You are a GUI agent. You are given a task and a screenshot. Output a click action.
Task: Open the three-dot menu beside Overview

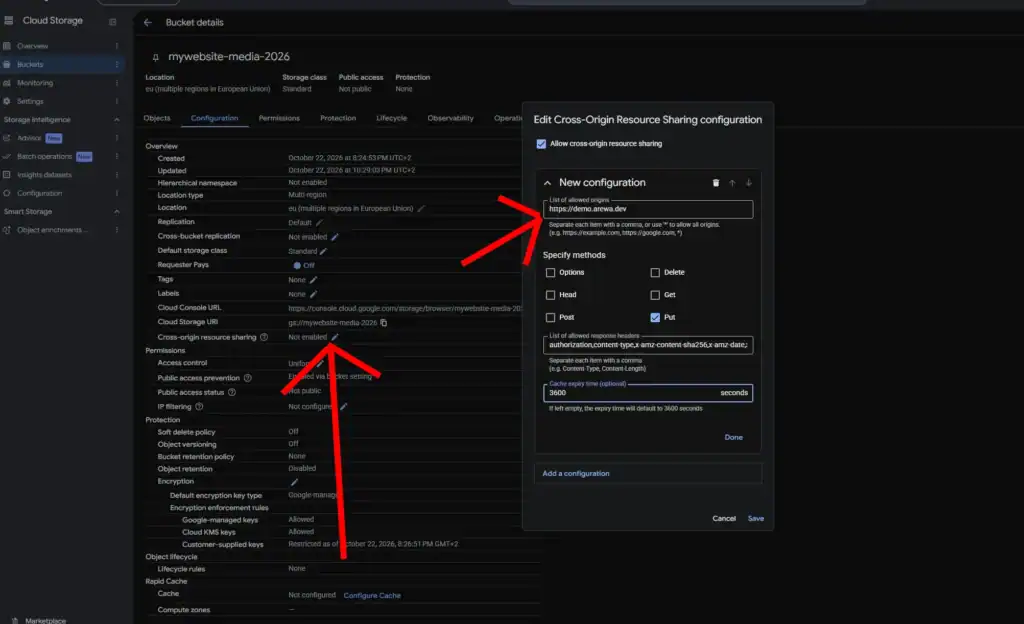coord(117,46)
